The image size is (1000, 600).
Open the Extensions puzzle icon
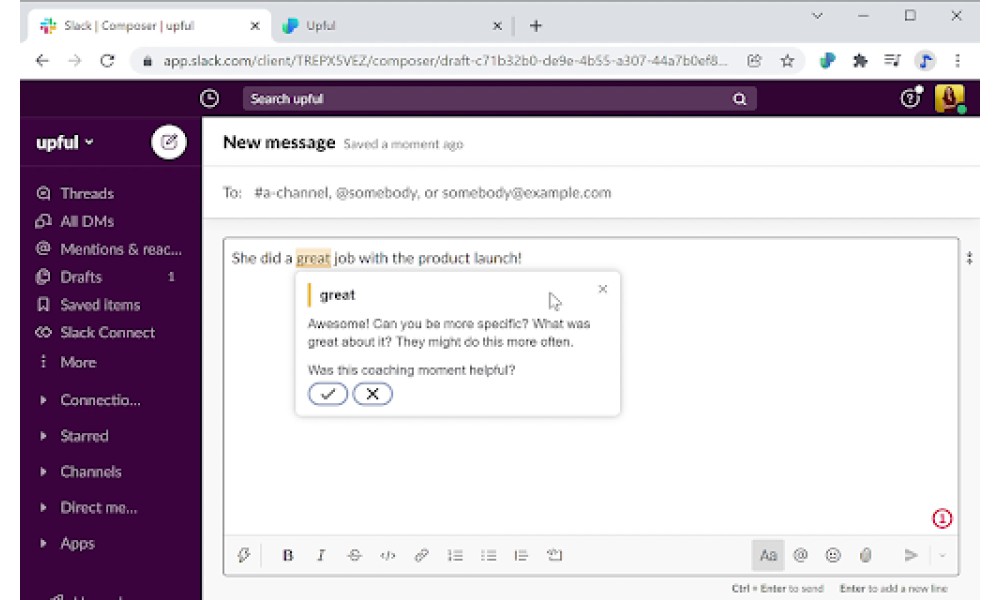click(x=860, y=61)
